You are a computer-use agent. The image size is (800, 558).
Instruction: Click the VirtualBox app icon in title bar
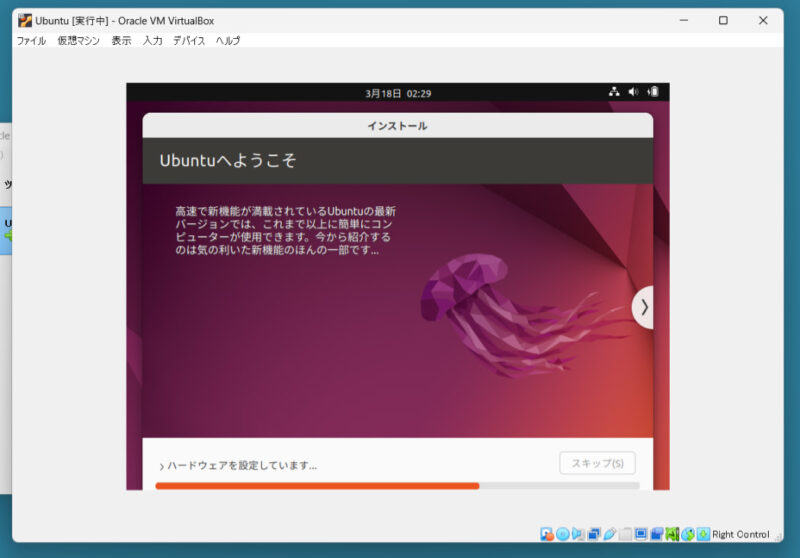(x=25, y=20)
